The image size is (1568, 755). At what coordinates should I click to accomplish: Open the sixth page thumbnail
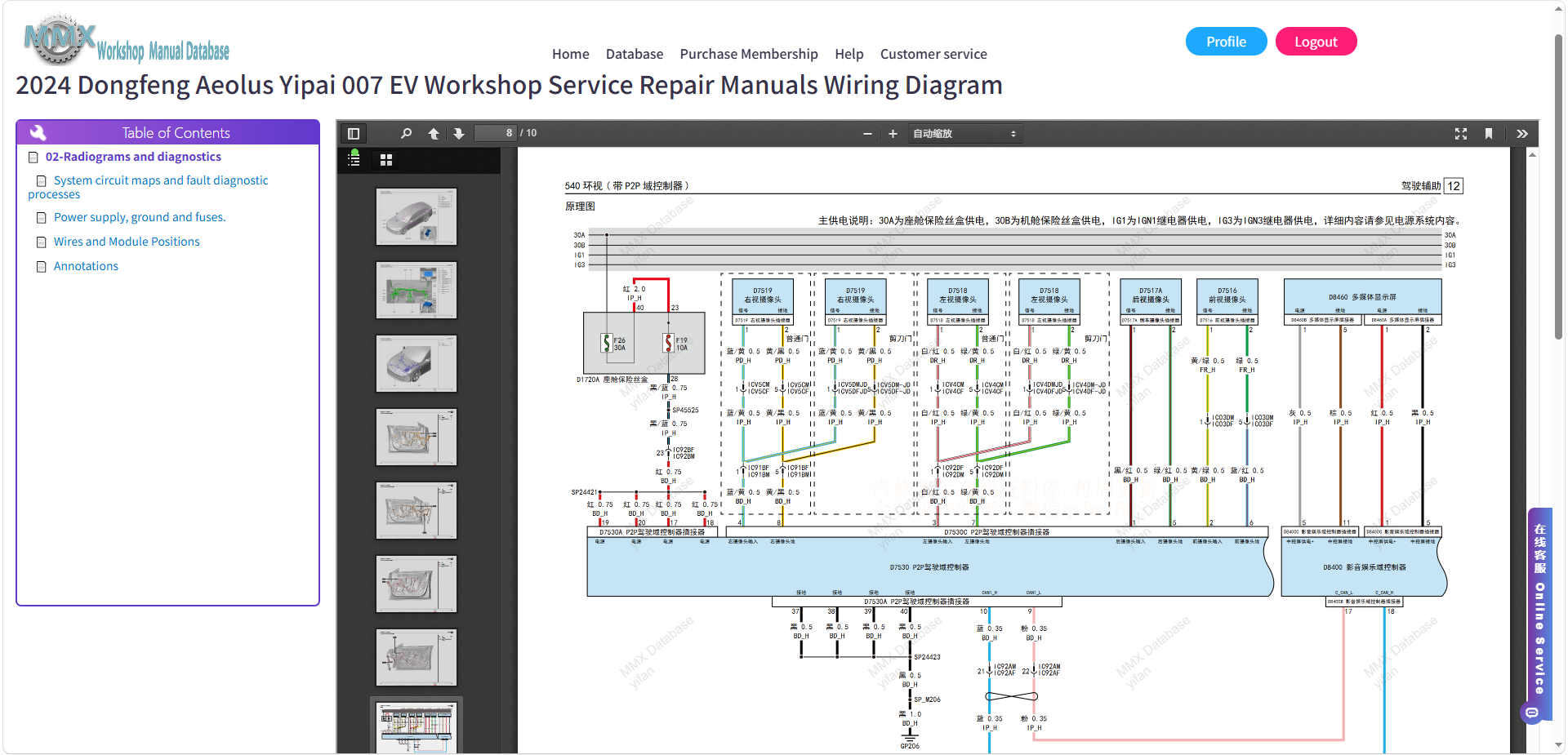(416, 584)
